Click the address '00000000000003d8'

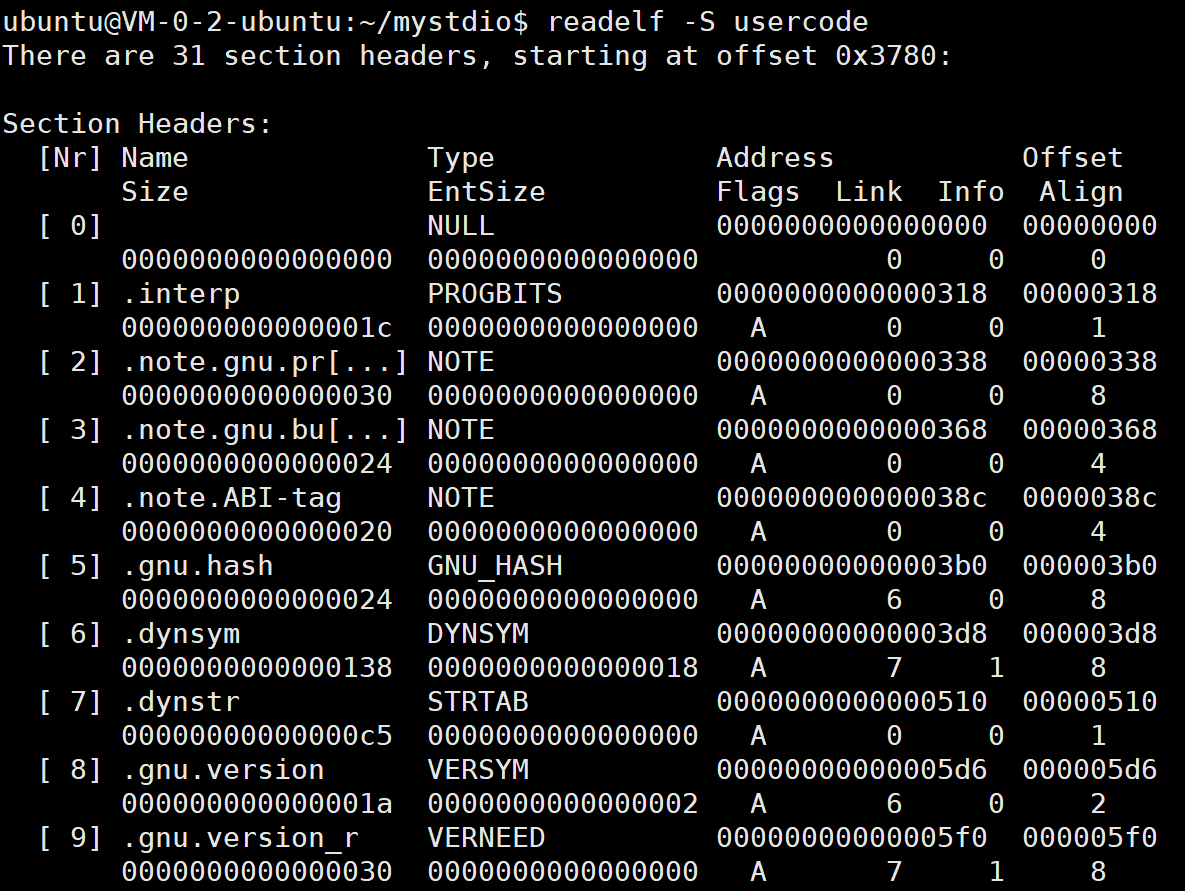(851, 633)
